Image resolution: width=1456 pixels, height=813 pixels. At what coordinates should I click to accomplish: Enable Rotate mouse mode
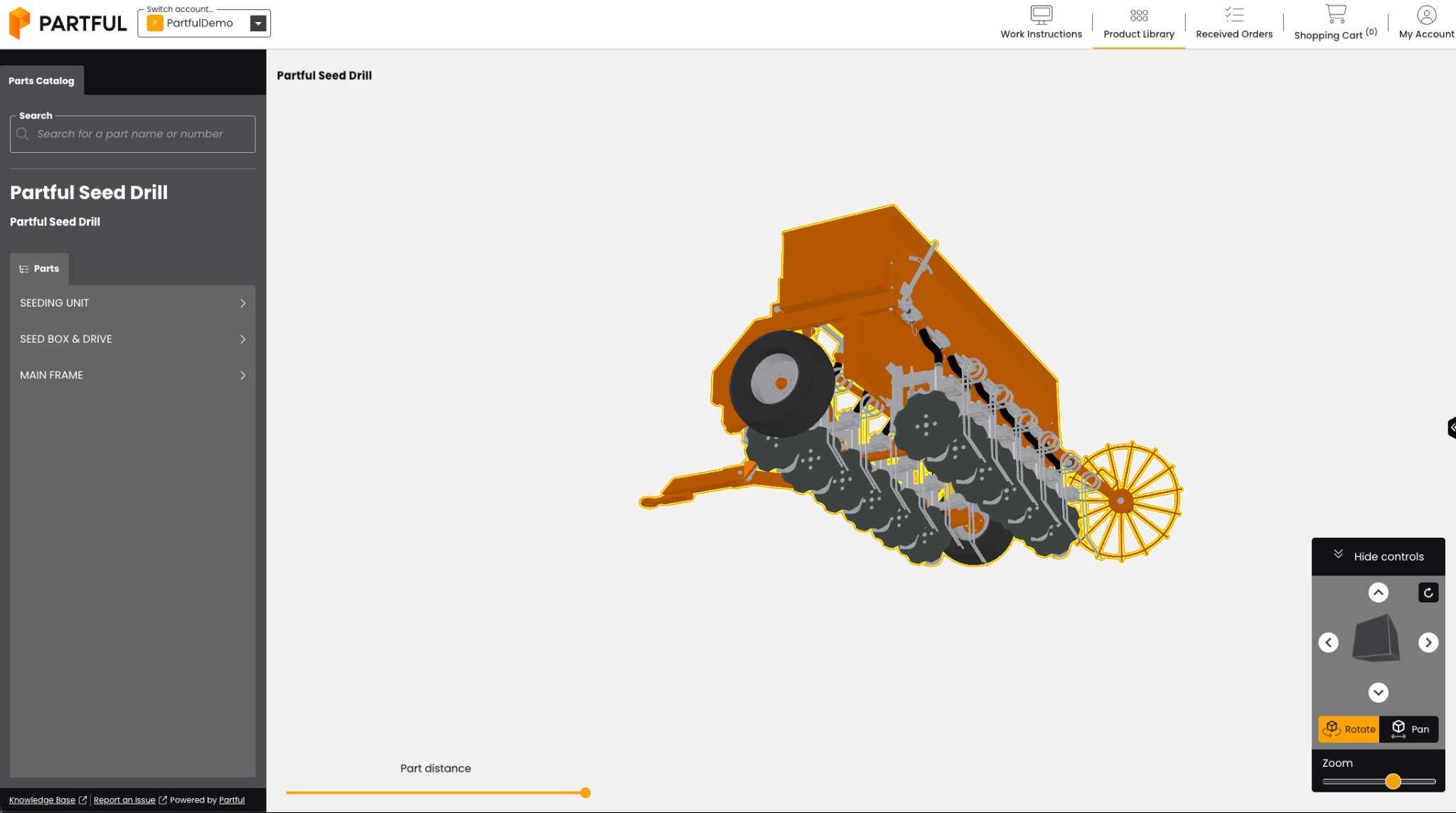(1349, 729)
